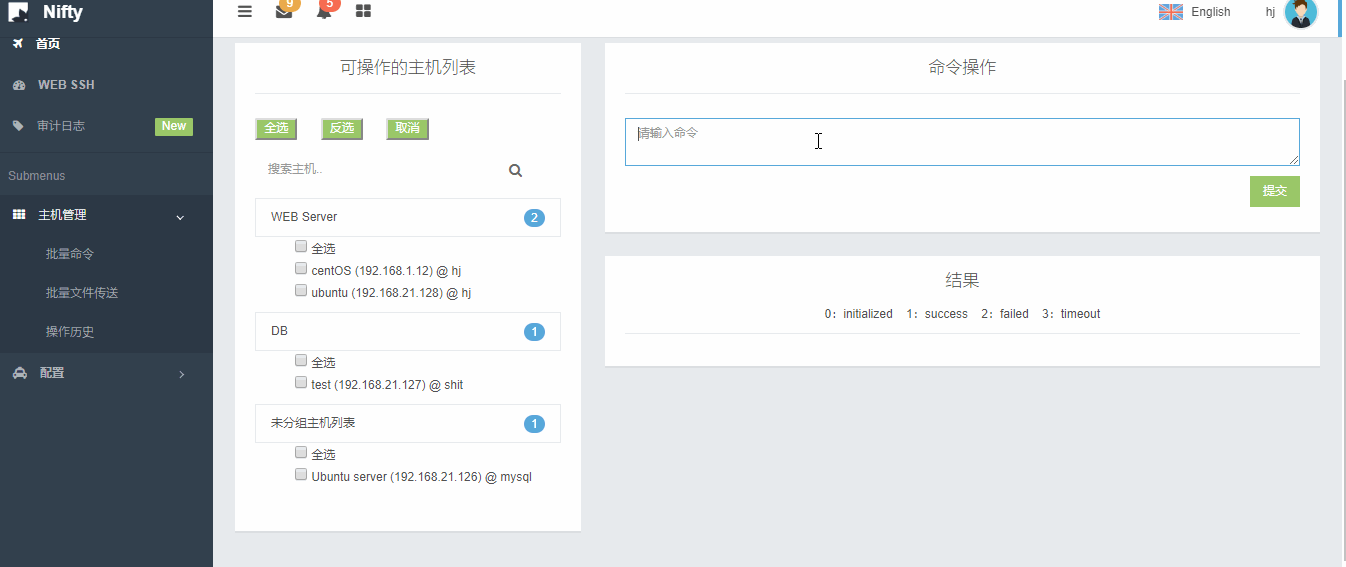The image size is (1346, 567).
Task: Click the user avatar picture
Action: [x=1300, y=12]
